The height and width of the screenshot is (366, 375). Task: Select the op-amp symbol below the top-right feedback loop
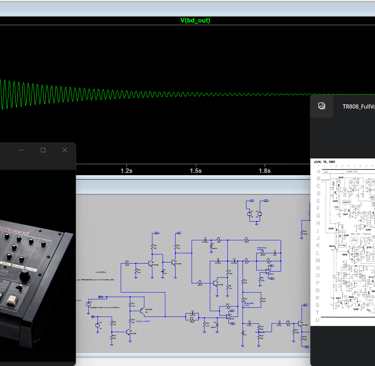(268, 272)
